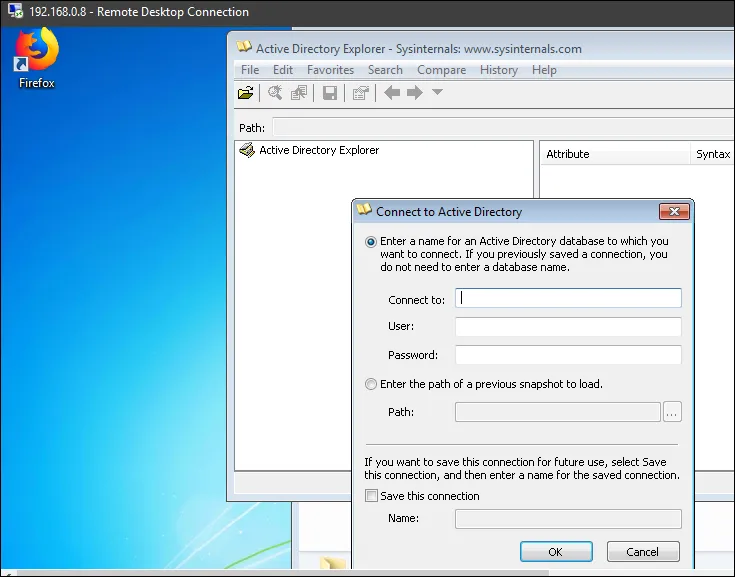Click the main window Path address bar

[x=503, y=127]
